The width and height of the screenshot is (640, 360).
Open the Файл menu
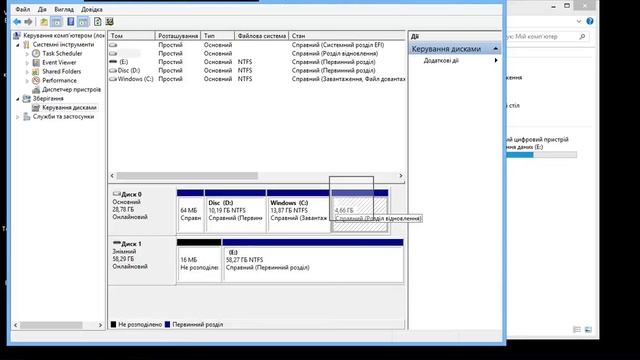(x=23, y=9)
